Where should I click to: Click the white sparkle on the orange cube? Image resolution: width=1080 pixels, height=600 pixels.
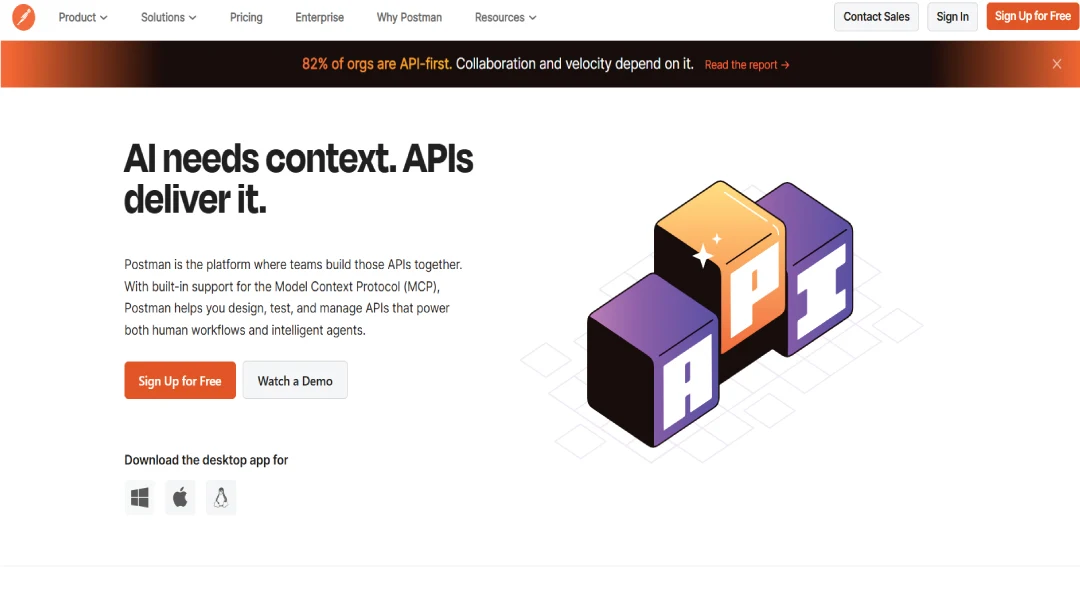point(705,254)
